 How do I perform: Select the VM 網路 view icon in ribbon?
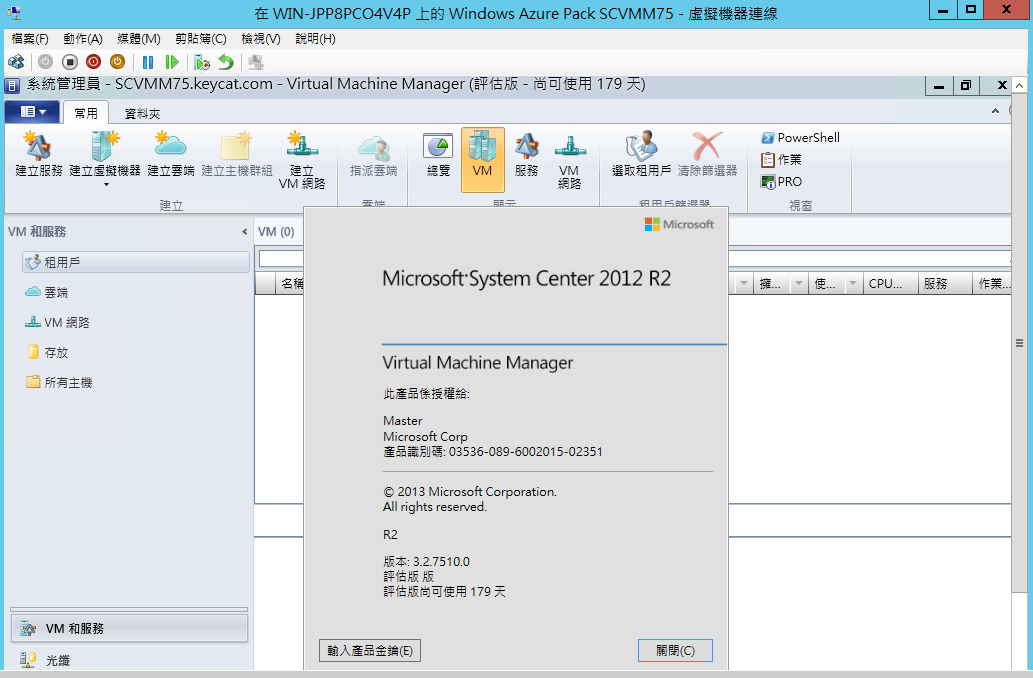(569, 161)
